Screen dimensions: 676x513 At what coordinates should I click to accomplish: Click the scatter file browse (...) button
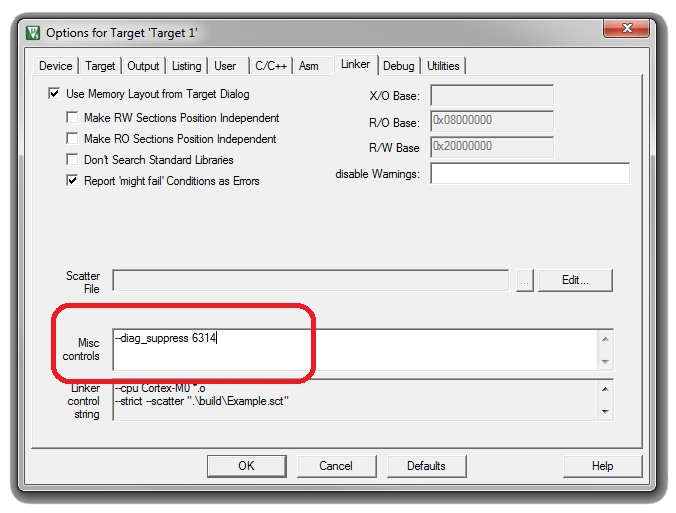point(525,281)
